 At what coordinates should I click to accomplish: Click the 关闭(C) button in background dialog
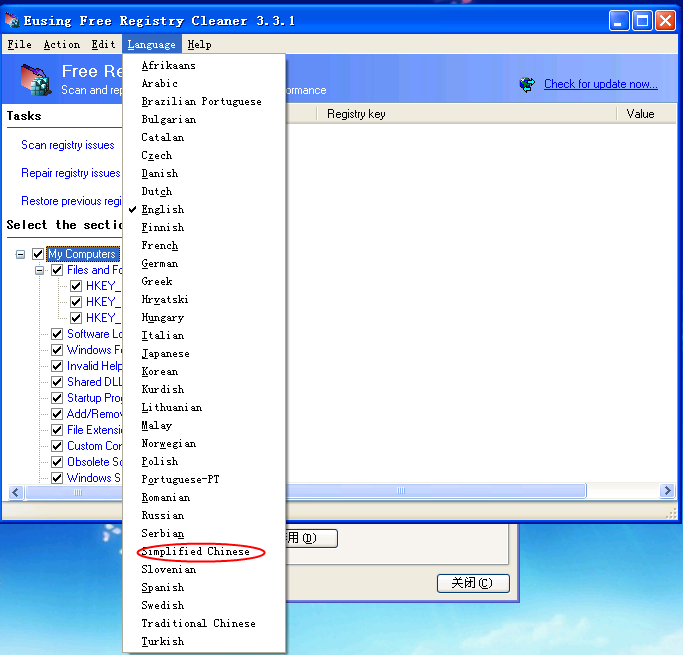pos(473,583)
